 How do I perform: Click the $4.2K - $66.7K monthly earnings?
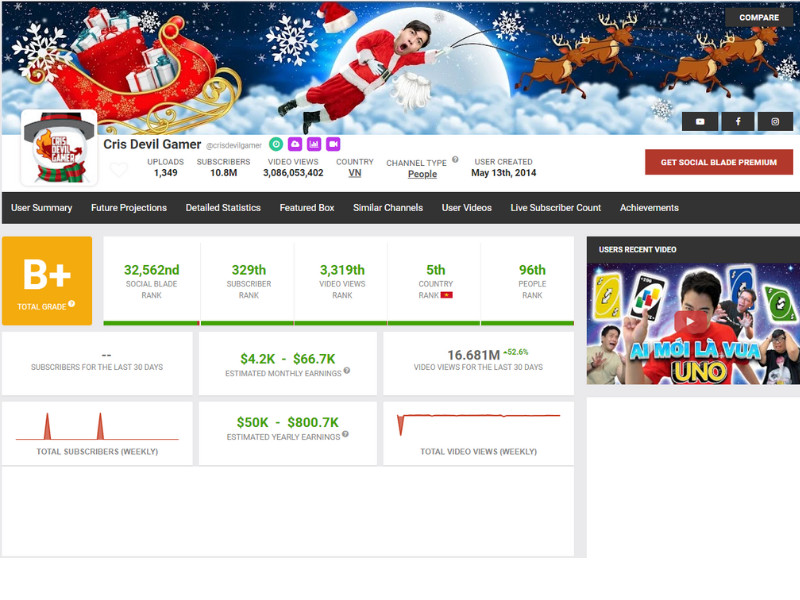[x=288, y=359]
